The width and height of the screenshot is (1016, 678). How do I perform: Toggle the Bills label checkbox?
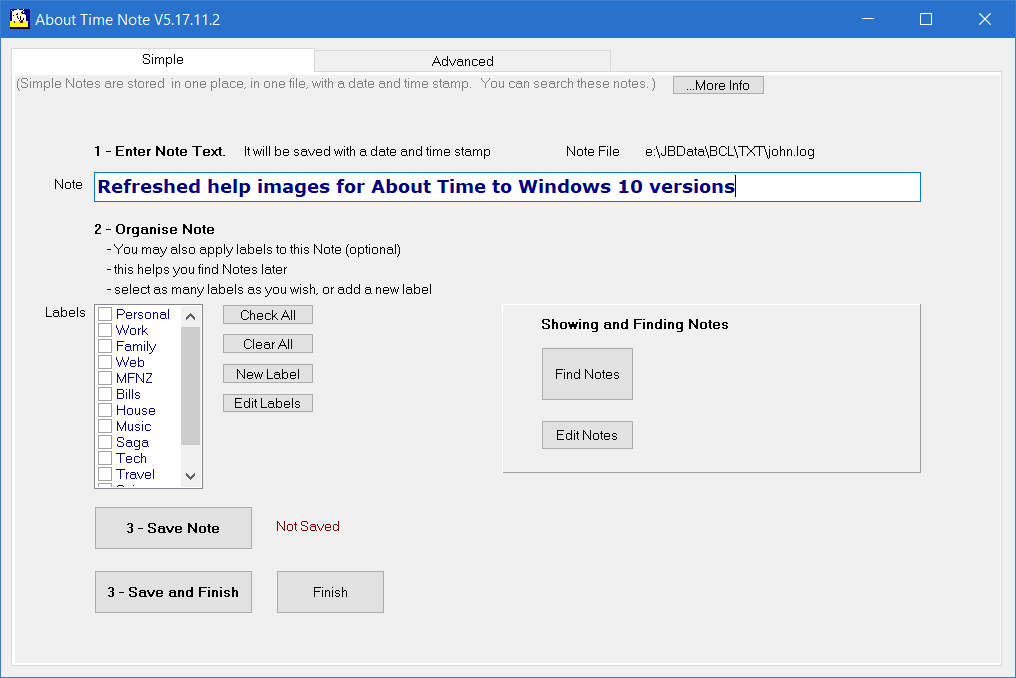pyautogui.click(x=105, y=394)
